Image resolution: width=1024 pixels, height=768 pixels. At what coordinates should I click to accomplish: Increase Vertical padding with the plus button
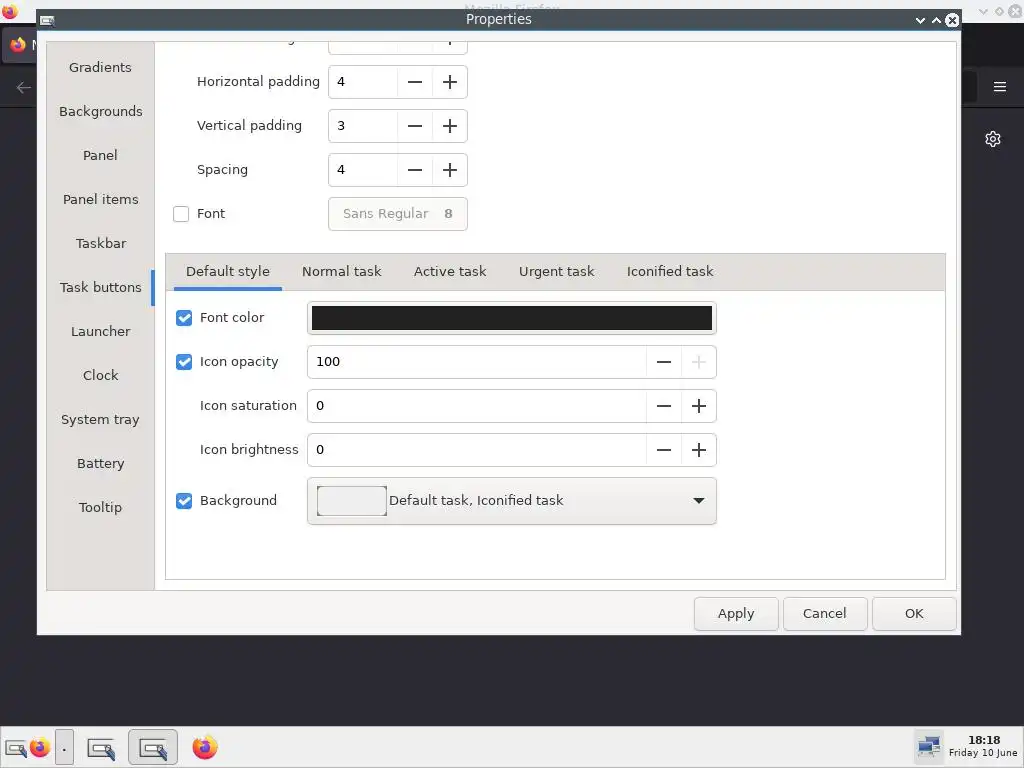coord(450,126)
